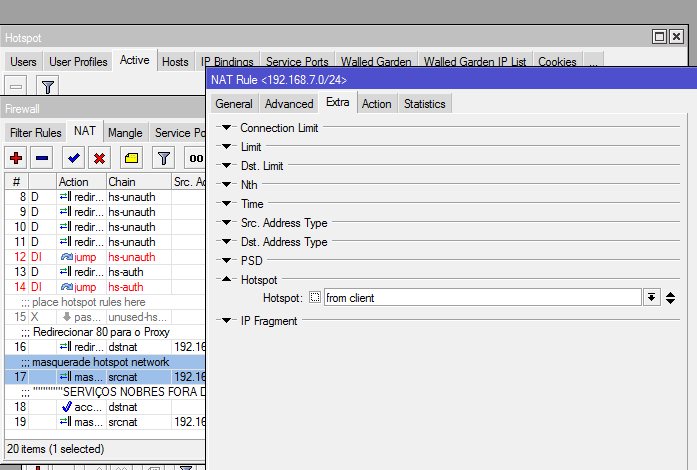Click the Hotspot window filter funnel icon

coord(48,86)
